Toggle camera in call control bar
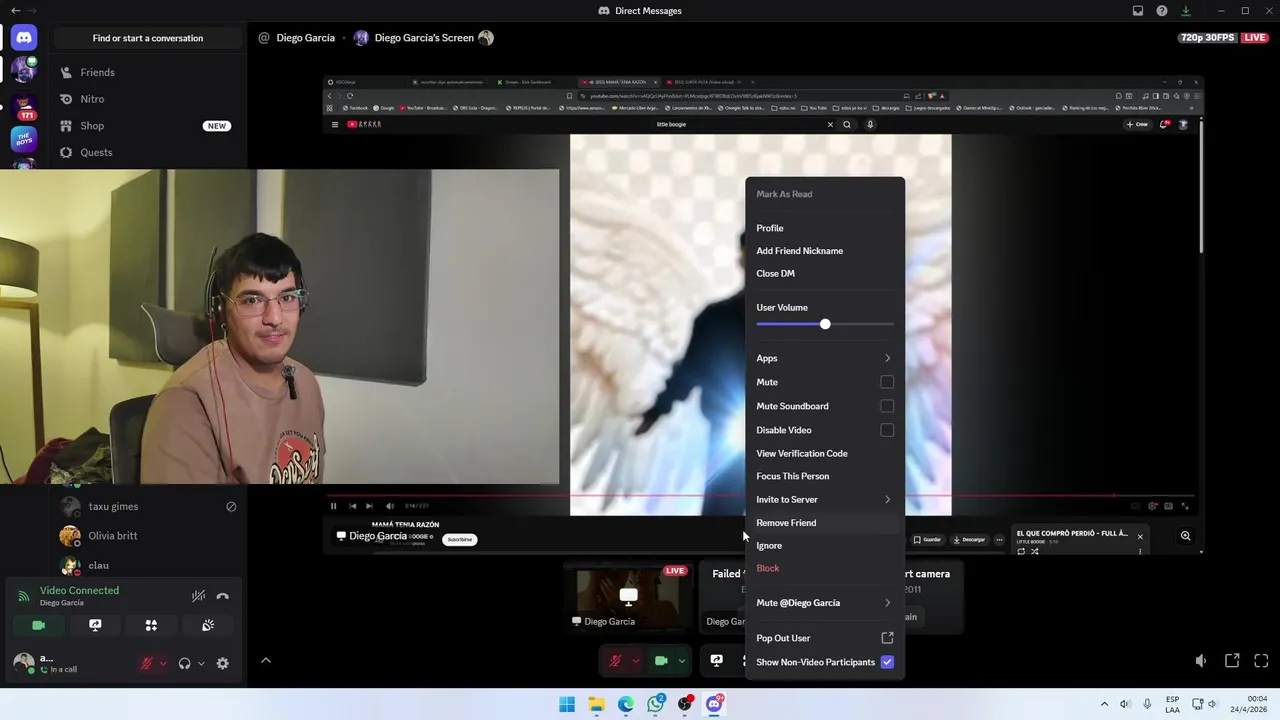Viewport: 1280px width, 720px height. click(x=661, y=661)
